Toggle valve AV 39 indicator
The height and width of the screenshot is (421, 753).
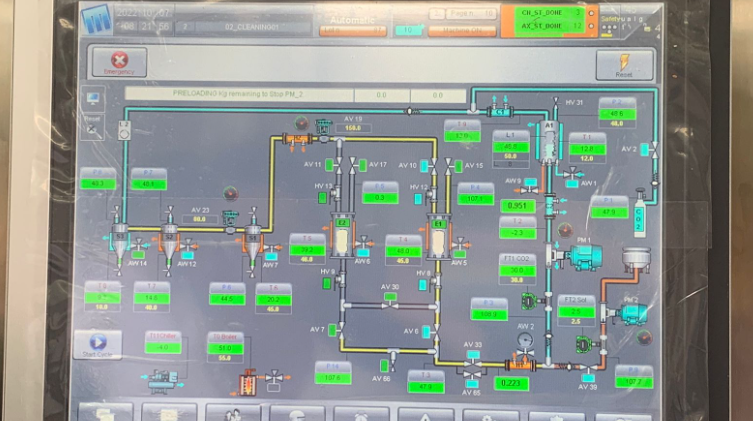(588, 379)
